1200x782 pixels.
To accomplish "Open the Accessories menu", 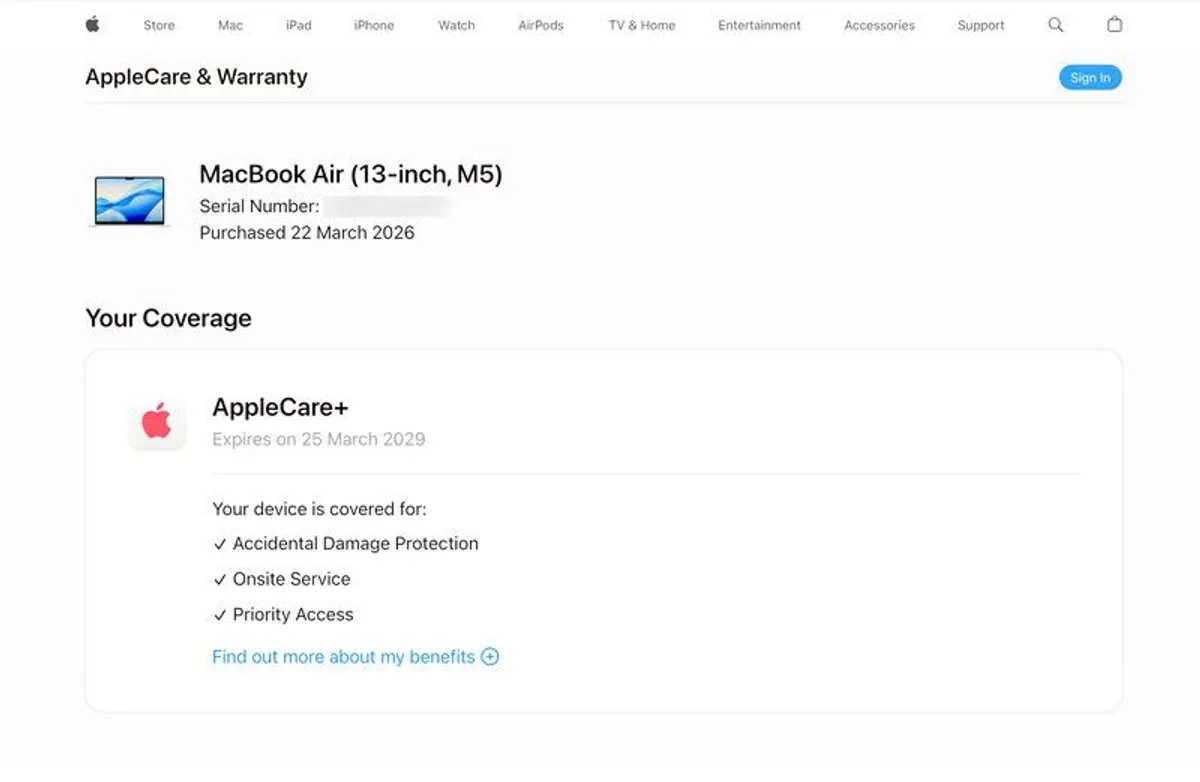I will 879,25.
